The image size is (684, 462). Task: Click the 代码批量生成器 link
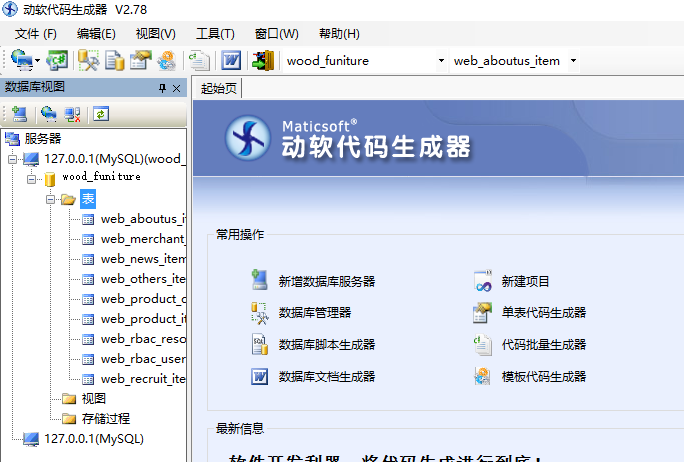point(544,345)
